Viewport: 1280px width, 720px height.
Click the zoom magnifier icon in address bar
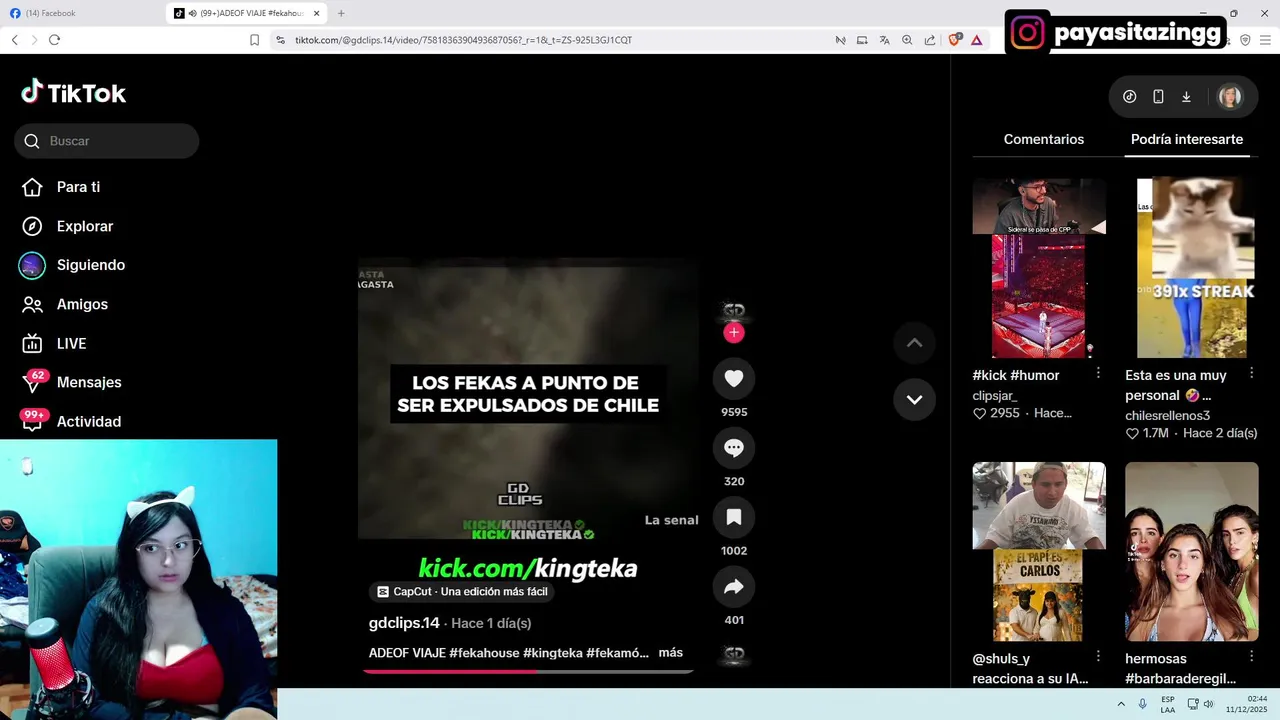907,40
